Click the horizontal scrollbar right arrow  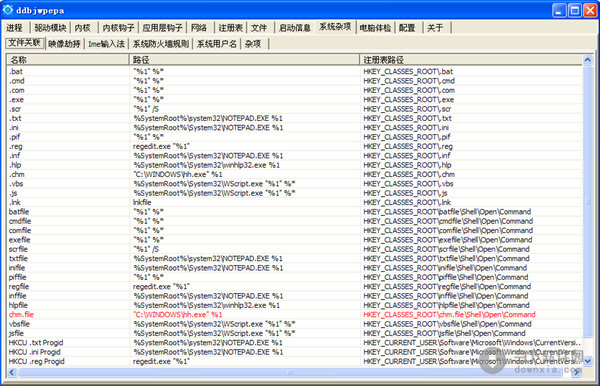(x=576, y=372)
